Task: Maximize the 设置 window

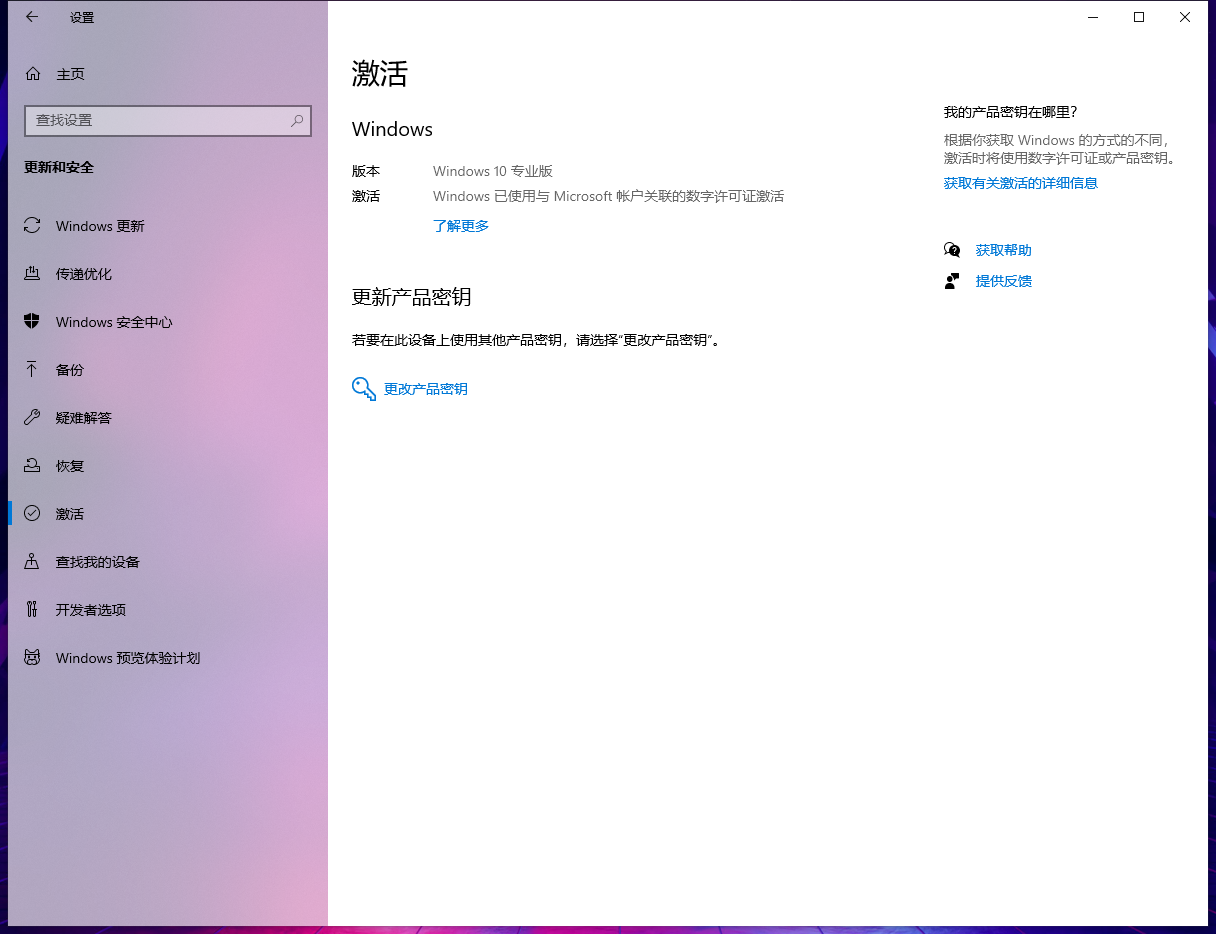Action: [x=1139, y=17]
